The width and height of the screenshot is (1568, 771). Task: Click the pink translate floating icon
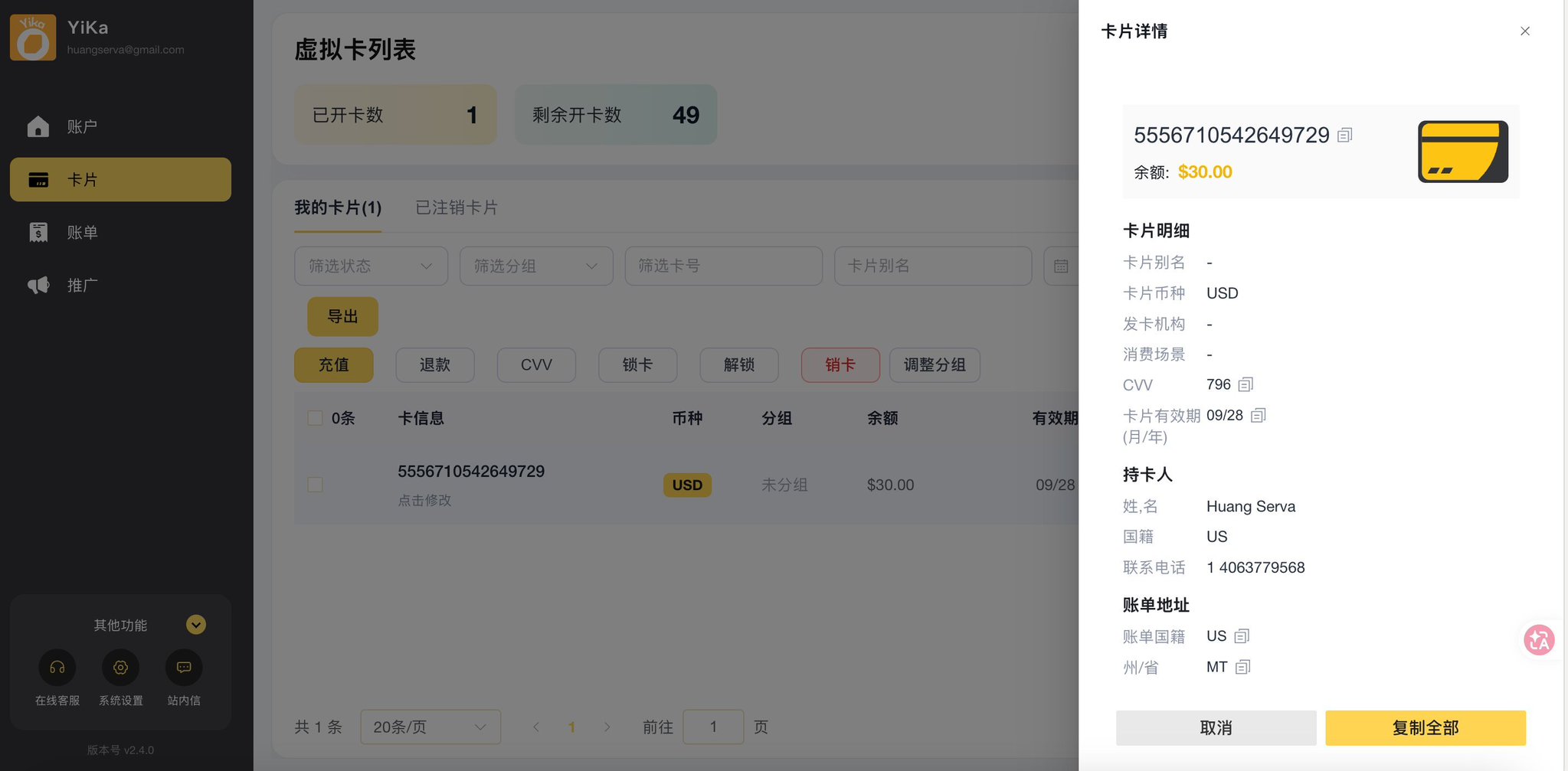click(1539, 640)
